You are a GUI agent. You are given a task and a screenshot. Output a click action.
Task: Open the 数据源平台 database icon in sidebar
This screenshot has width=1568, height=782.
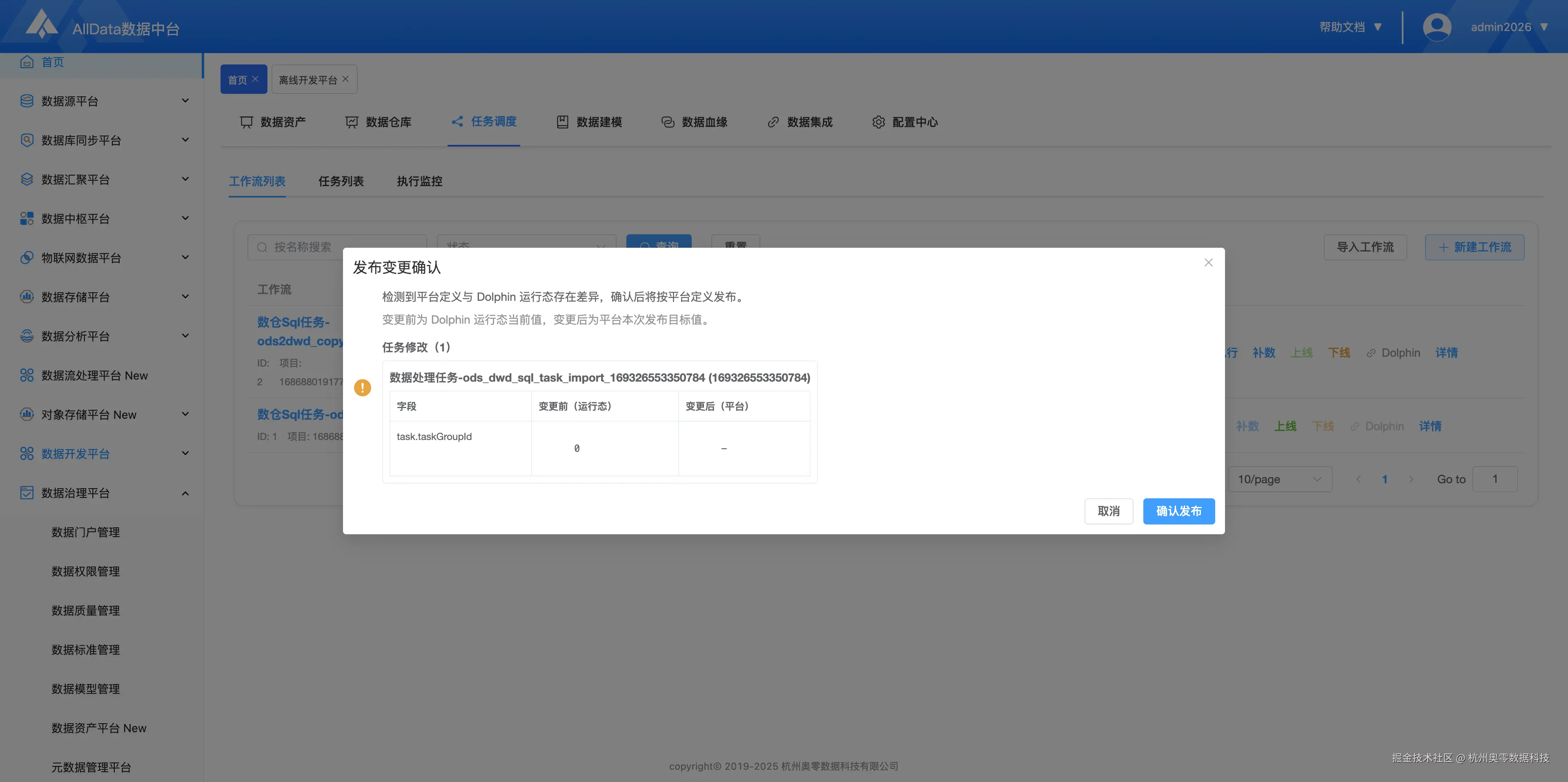coord(26,100)
